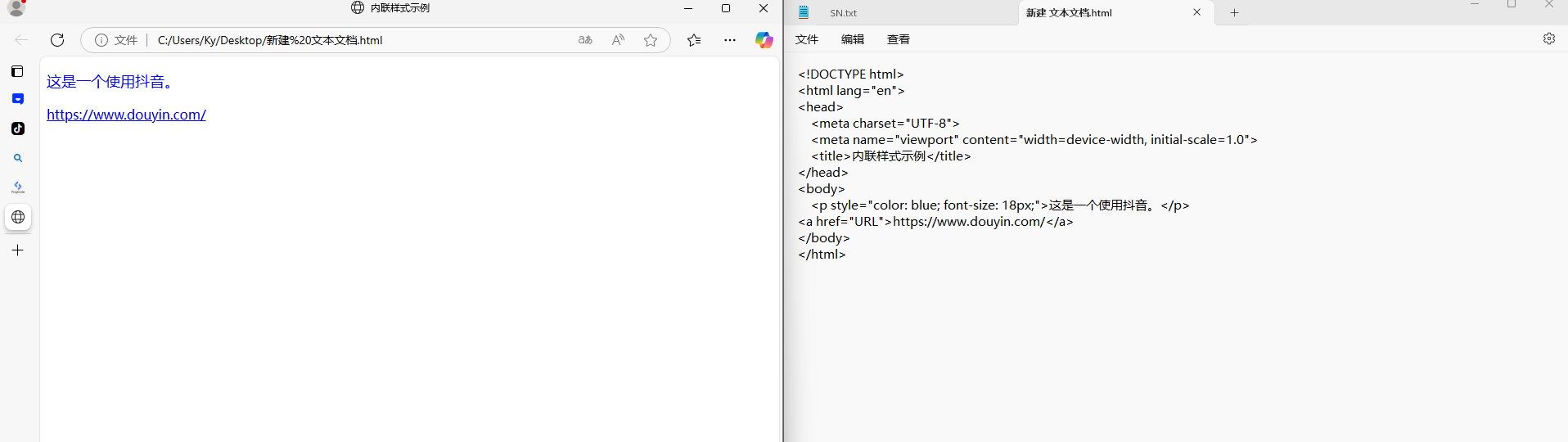The width and height of the screenshot is (1568, 442).
Task: Click the Edge profile avatar icon
Action: (16, 7)
